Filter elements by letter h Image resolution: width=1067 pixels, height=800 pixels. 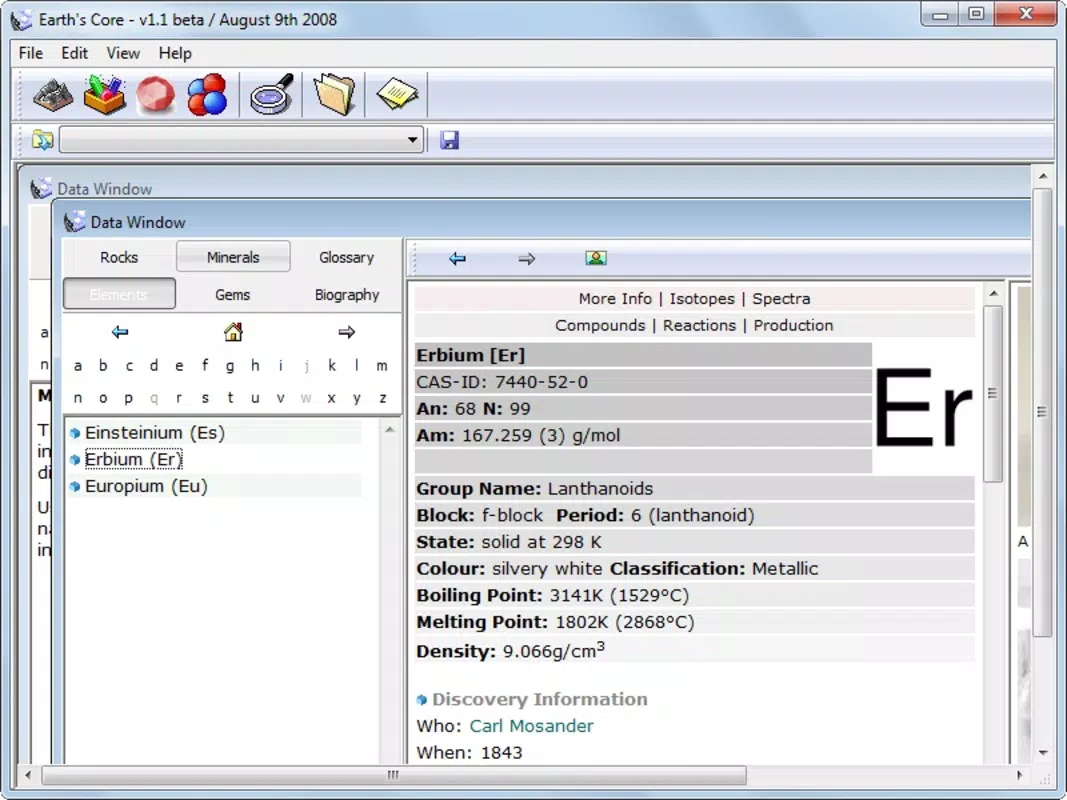pos(255,366)
